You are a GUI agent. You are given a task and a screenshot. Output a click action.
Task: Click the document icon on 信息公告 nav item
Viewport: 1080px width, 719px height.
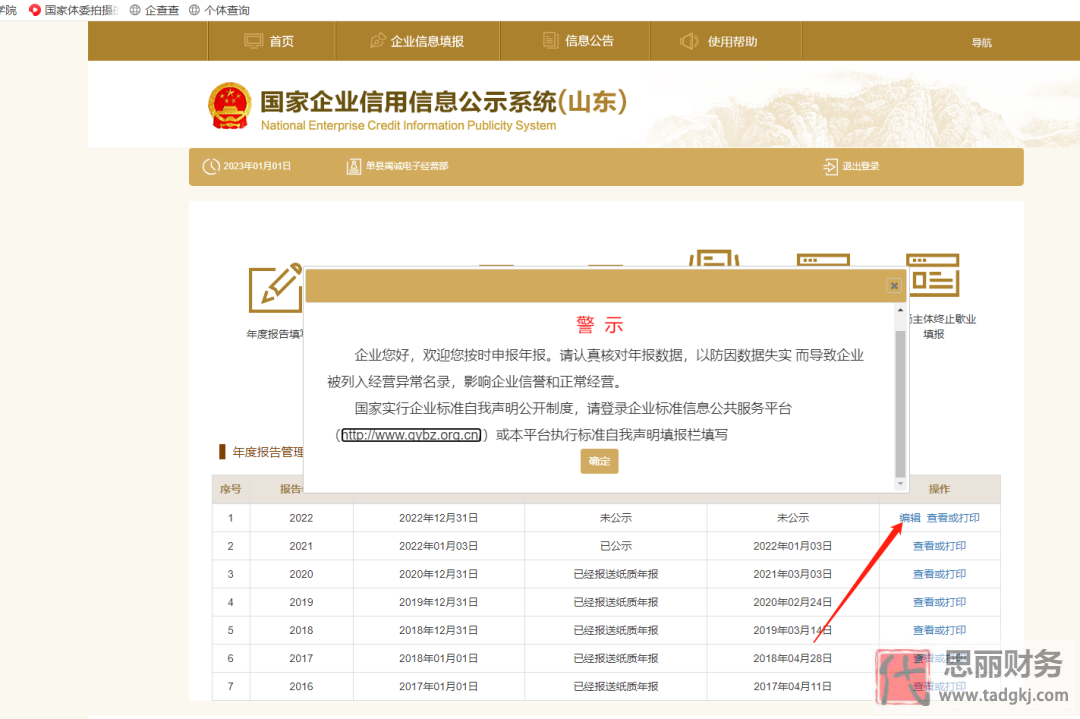point(550,40)
